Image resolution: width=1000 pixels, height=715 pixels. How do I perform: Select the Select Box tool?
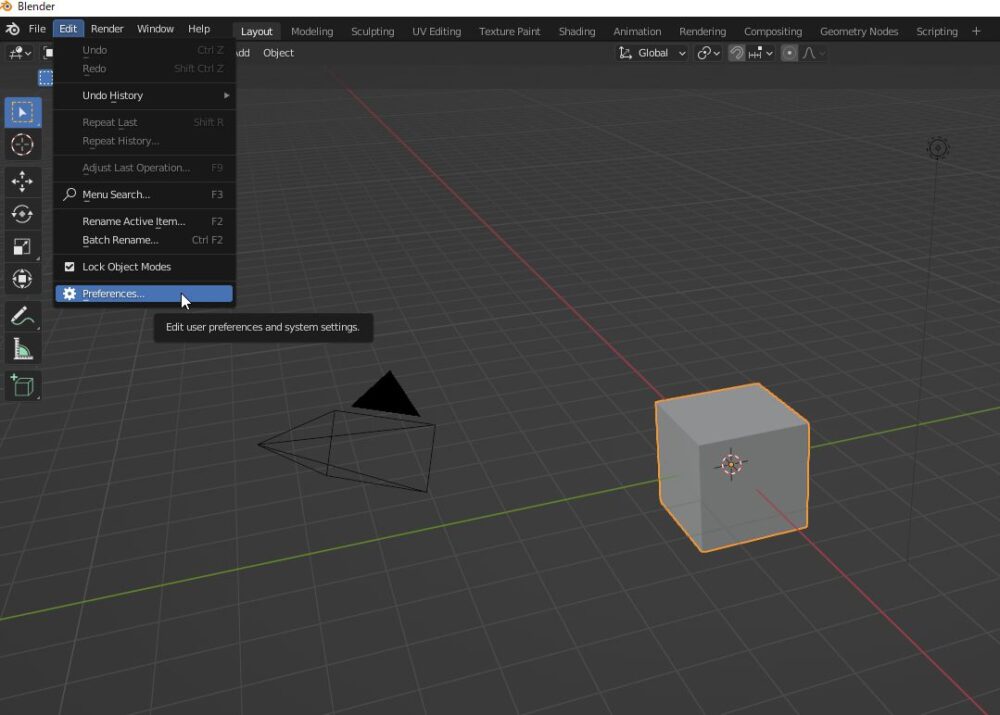click(23, 112)
